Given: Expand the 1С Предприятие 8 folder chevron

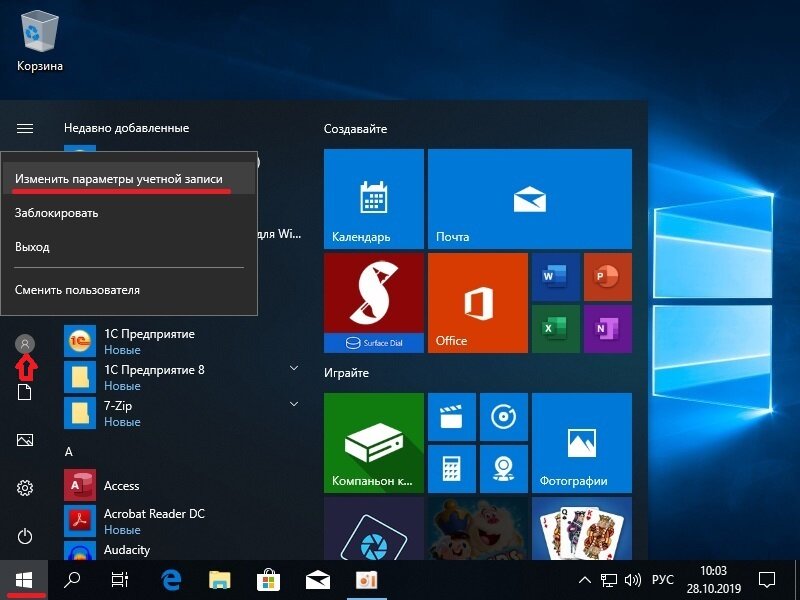Looking at the screenshot, I should pos(294,368).
